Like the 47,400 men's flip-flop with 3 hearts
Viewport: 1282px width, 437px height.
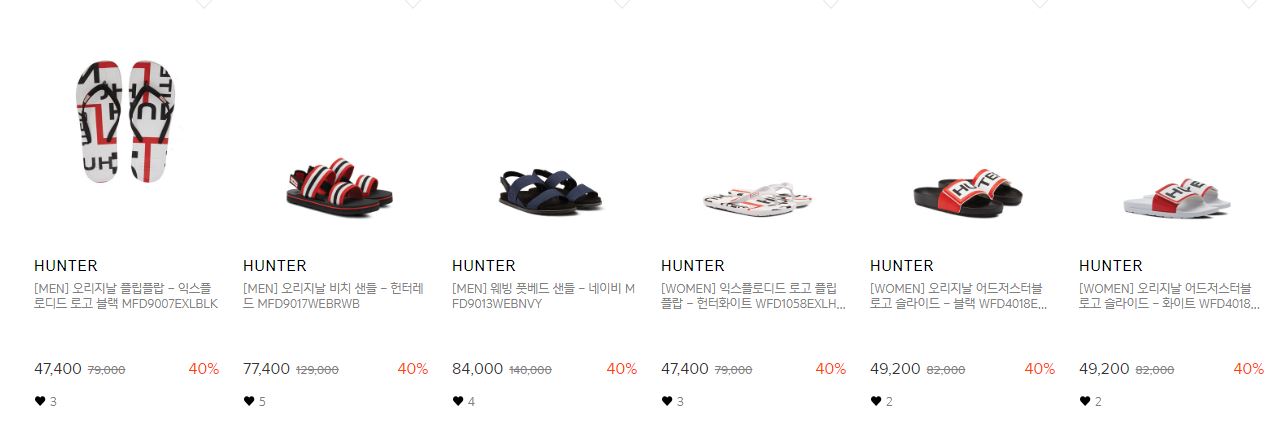pos(40,401)
